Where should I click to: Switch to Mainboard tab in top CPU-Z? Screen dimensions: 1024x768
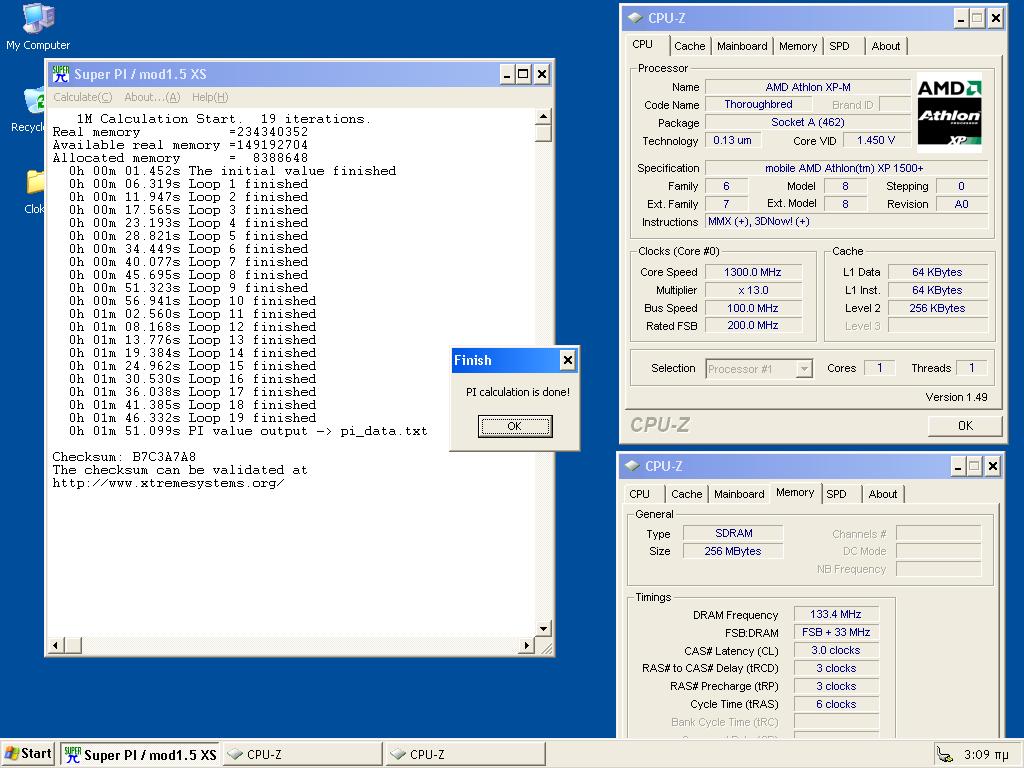(x=742, y=46)
